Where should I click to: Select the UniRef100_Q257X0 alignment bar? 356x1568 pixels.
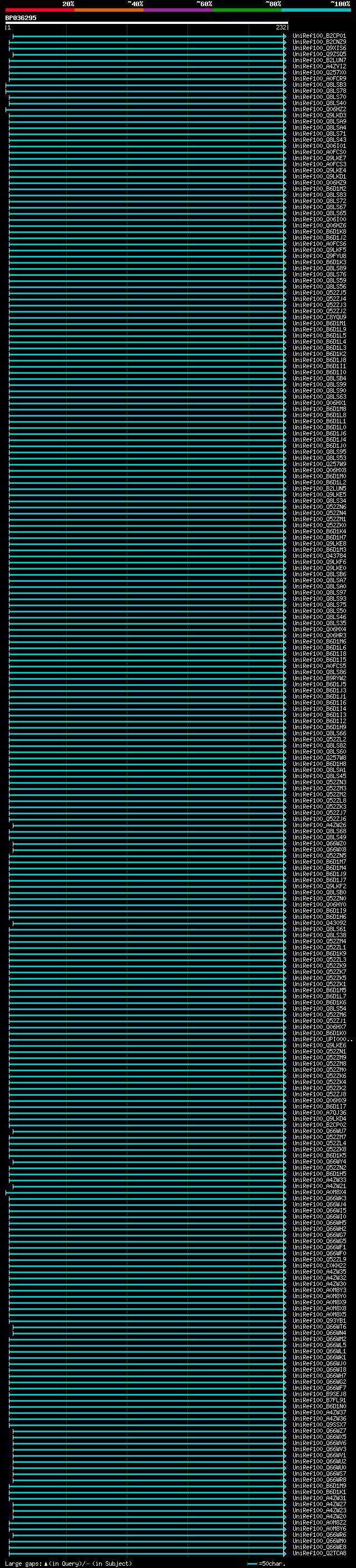(x=147, y=72)
